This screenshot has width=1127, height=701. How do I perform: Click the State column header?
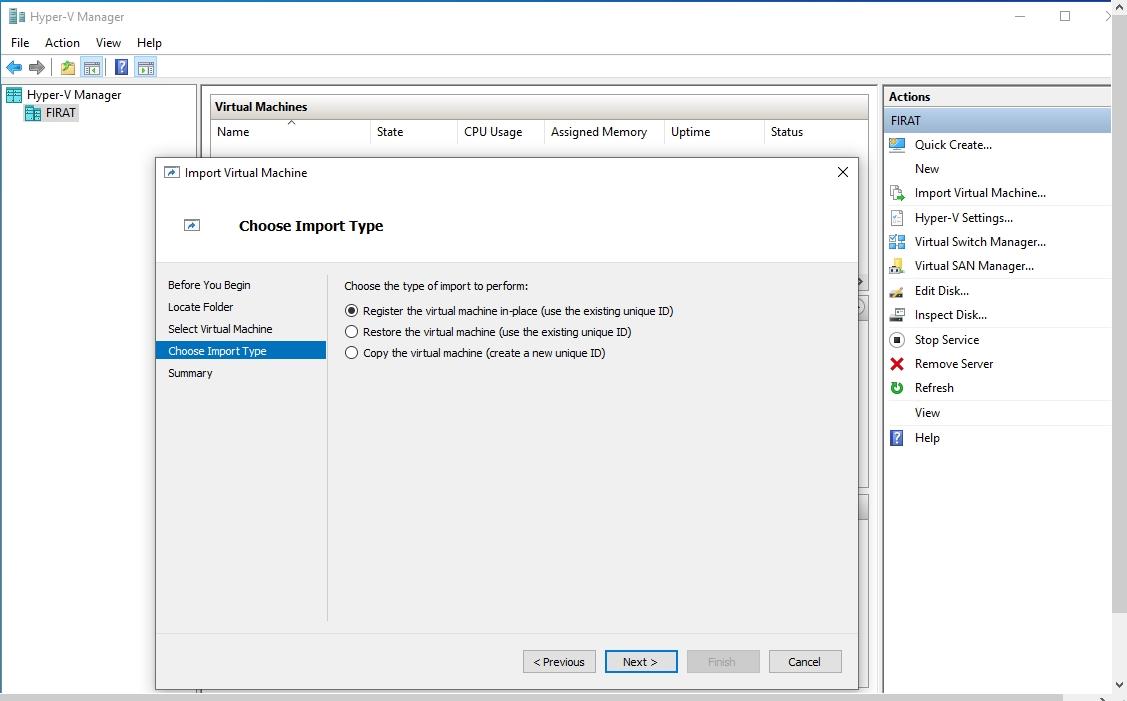coord(414,132)
